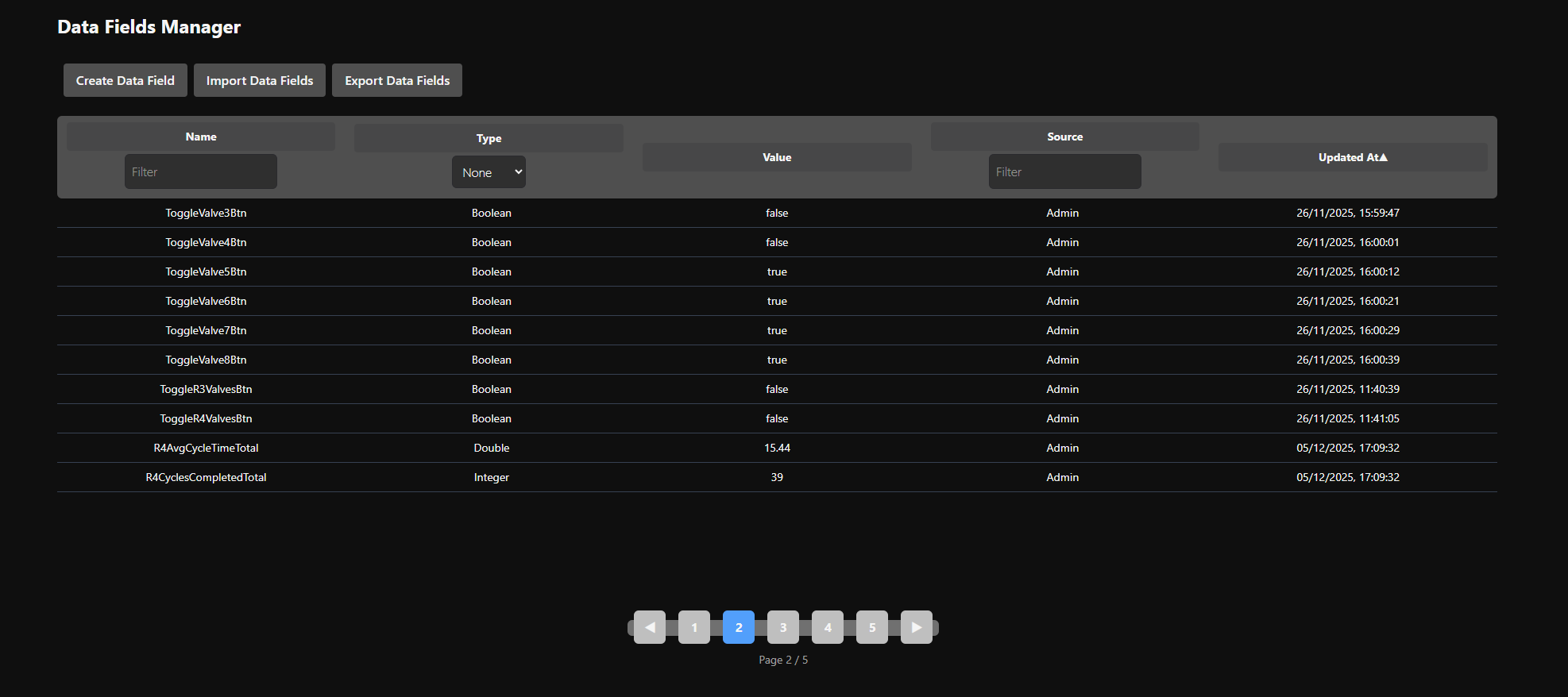Sort table by Name header

coord(201,137)
